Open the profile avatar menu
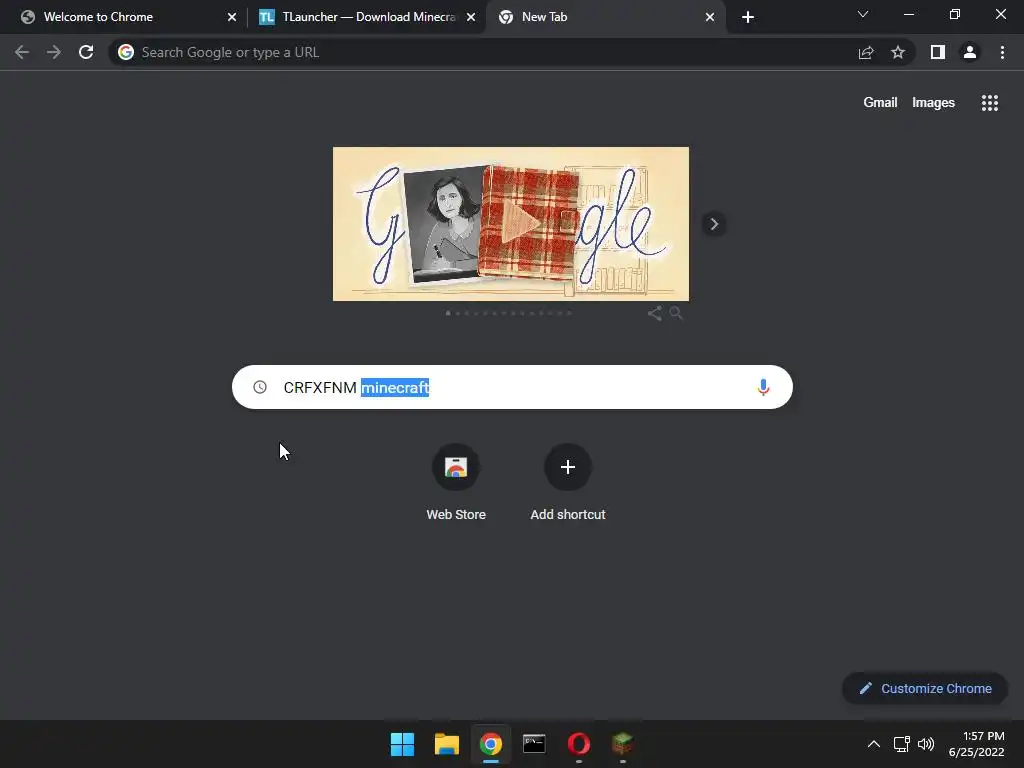1024x768 pixels. (x=970, y=52)
